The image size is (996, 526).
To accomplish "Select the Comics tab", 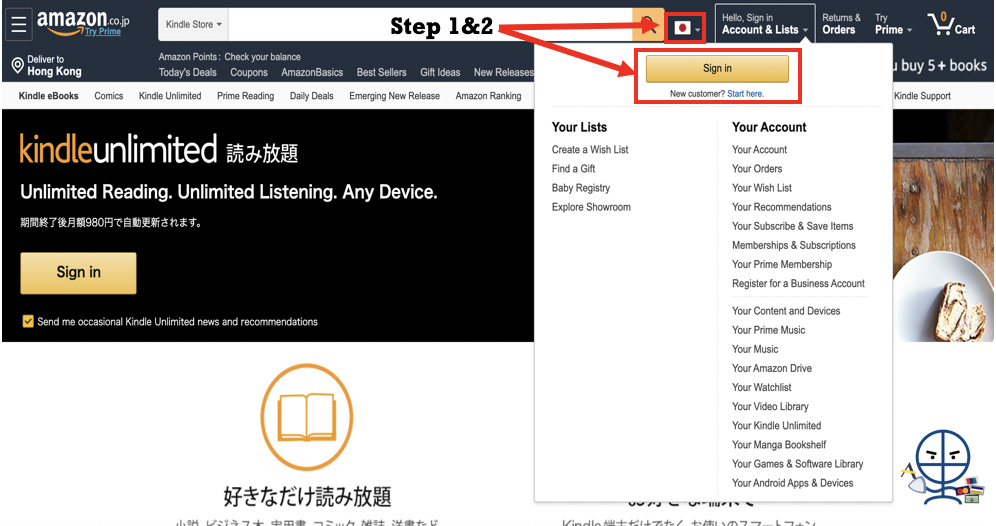I will pyautogui.click(x=109, y=96).
